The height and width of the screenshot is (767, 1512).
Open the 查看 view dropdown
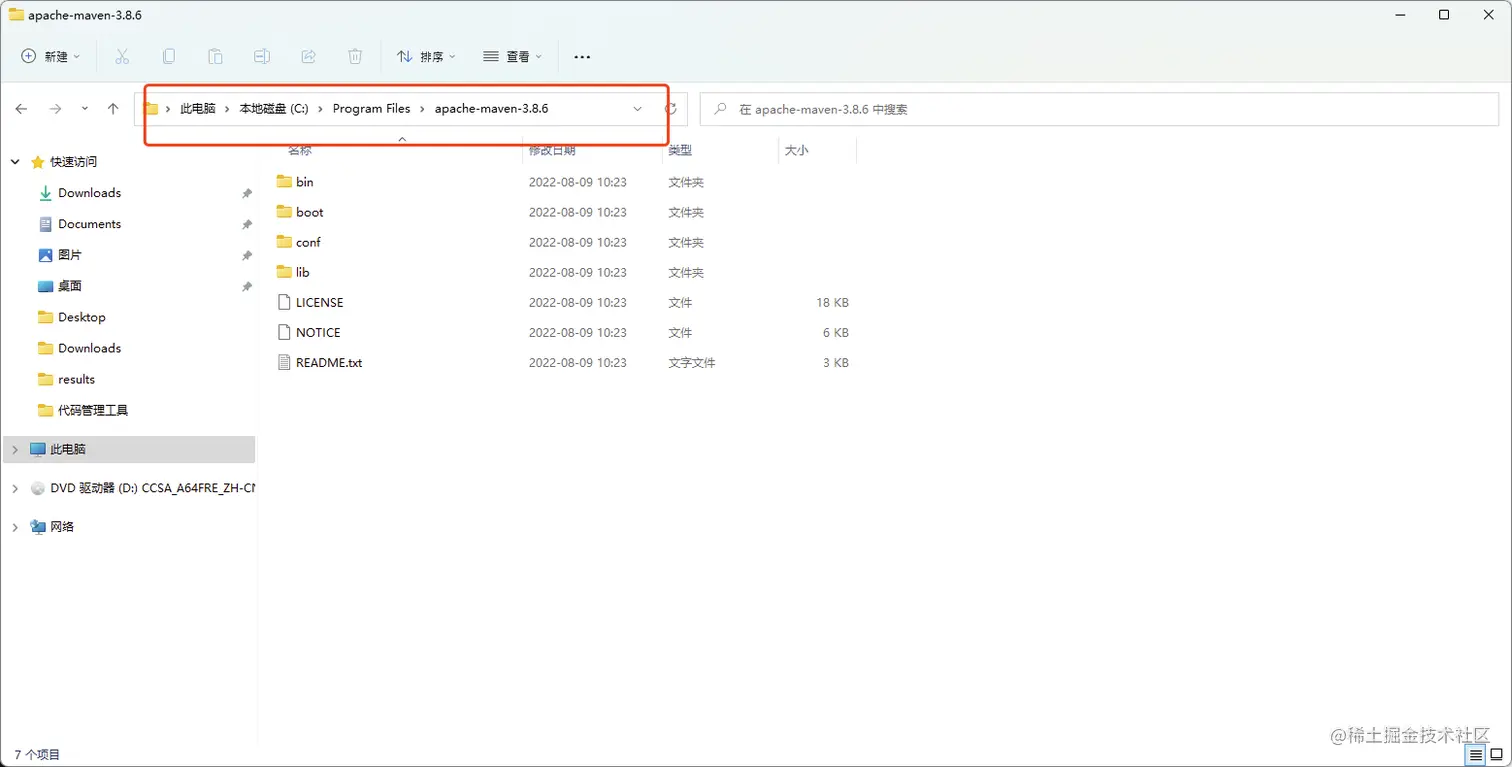512,57
